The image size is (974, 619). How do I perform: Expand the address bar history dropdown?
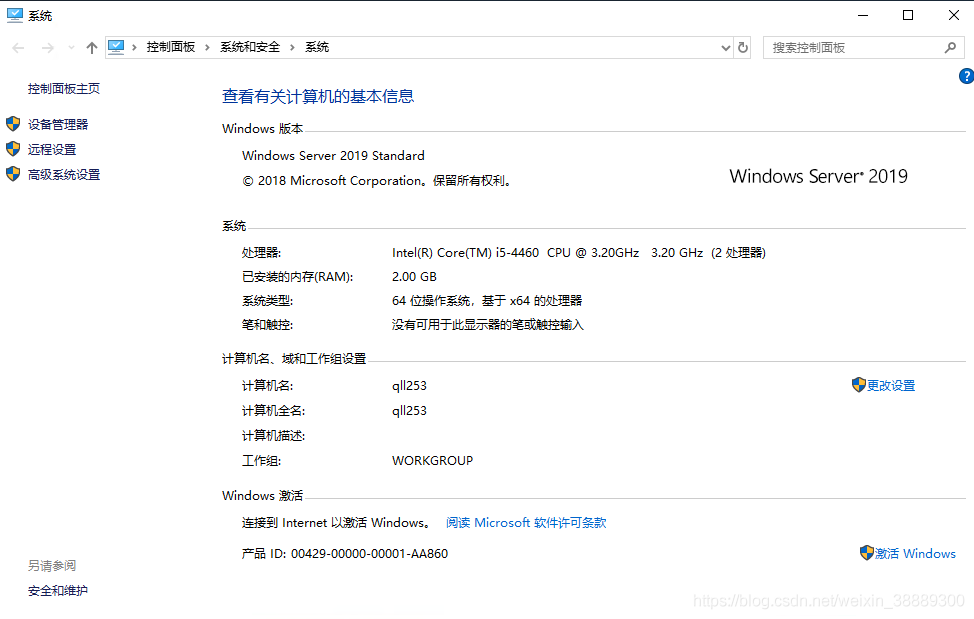click(x=726, y=47)
